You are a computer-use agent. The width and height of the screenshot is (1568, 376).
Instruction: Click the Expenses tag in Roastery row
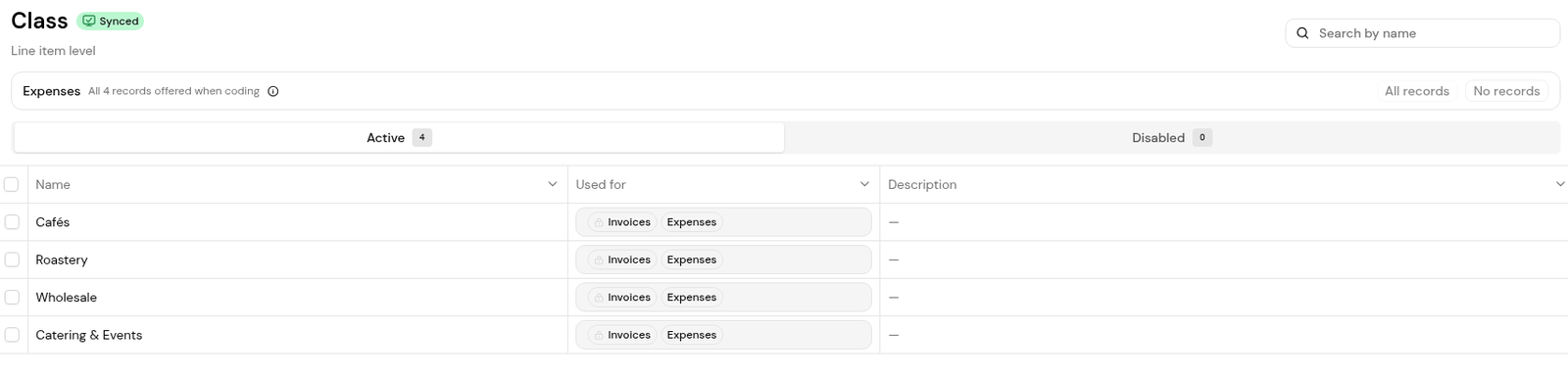(692, 259)
